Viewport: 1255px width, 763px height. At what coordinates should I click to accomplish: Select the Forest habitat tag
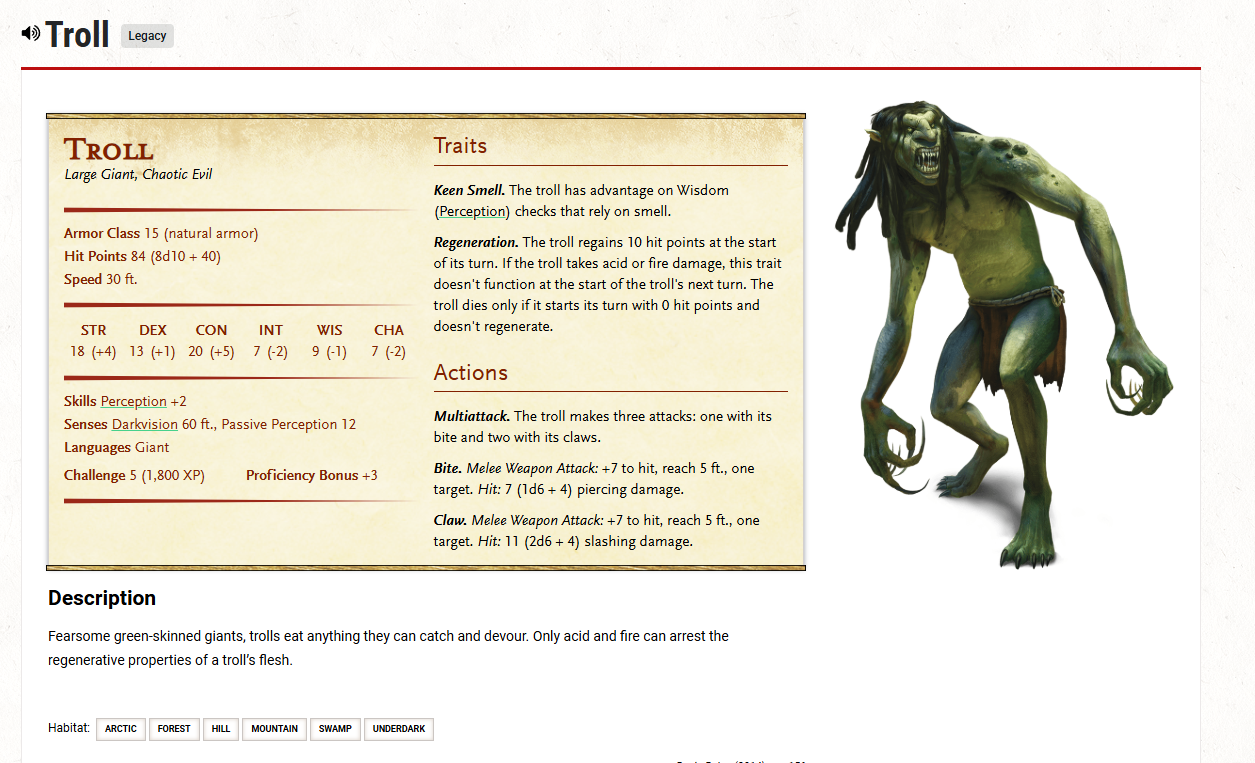tap(174, 729)
